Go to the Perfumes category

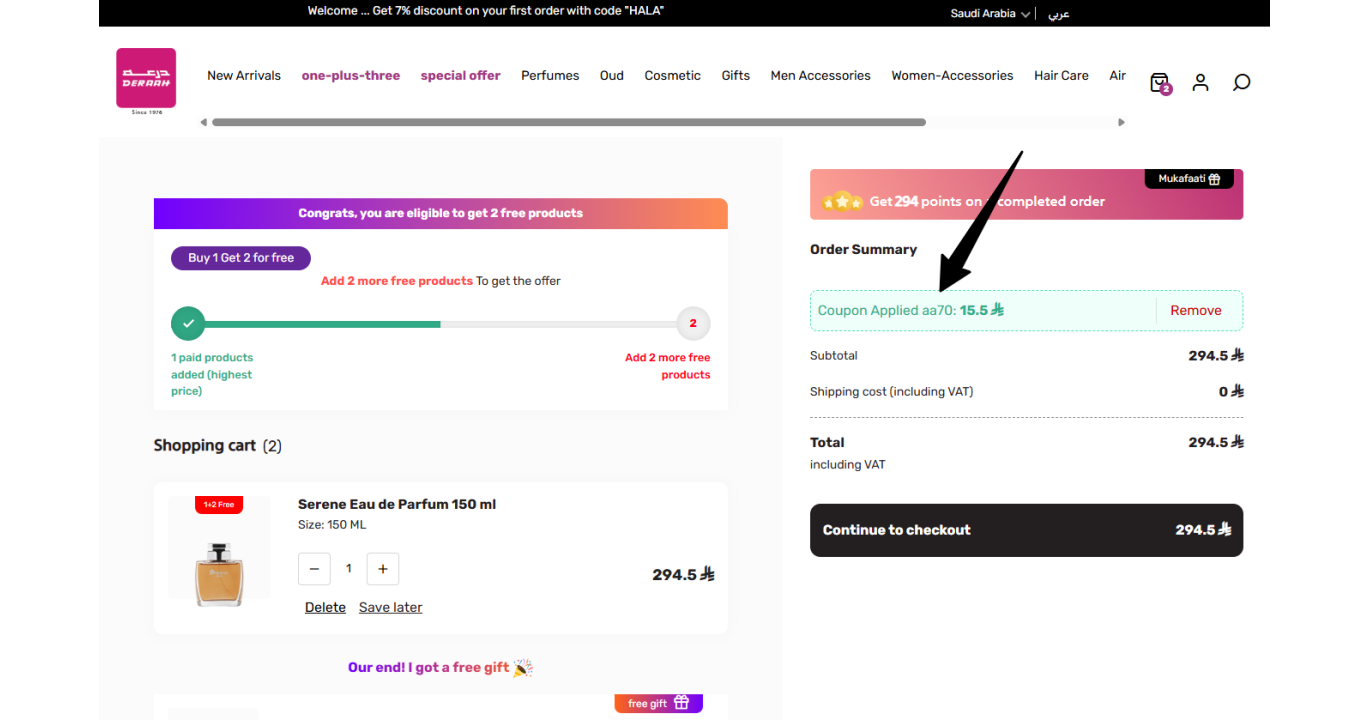tap(550, 75)
